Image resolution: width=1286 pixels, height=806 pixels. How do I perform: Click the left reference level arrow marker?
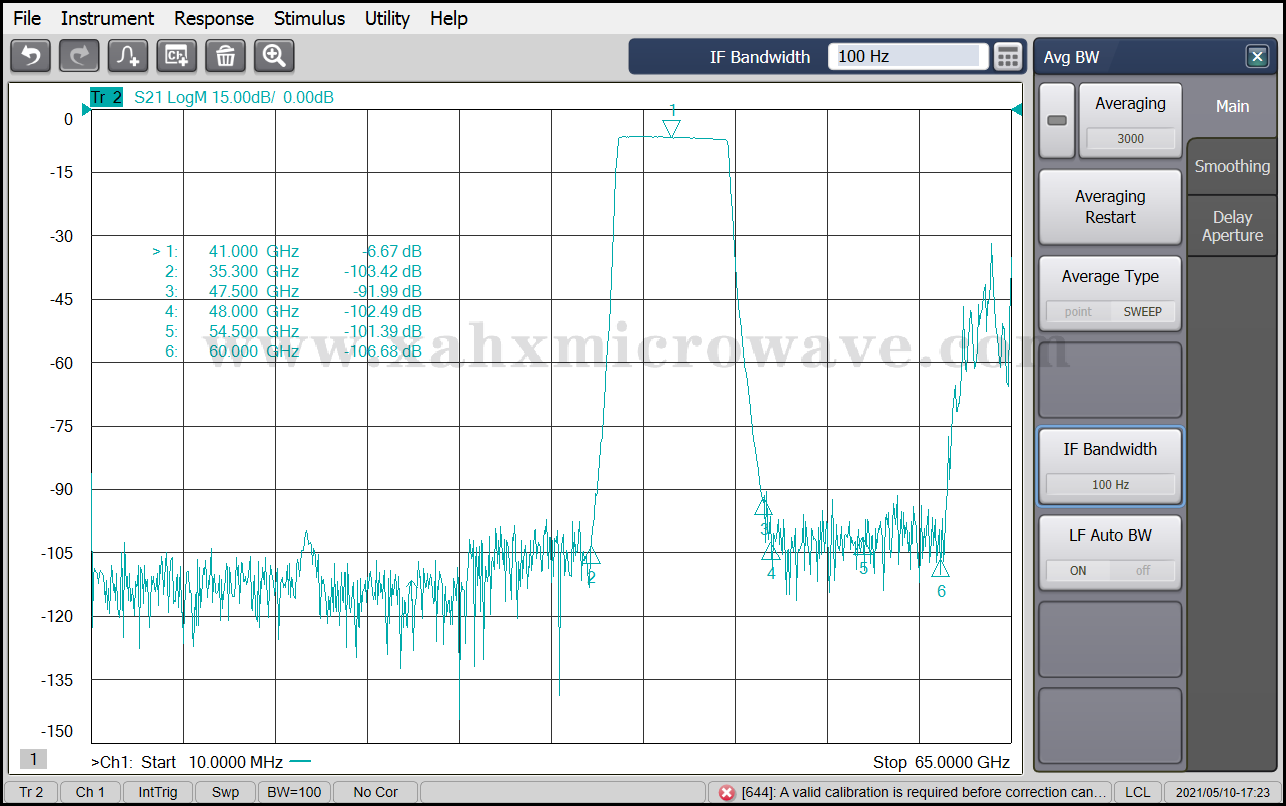tap(86, 109)
